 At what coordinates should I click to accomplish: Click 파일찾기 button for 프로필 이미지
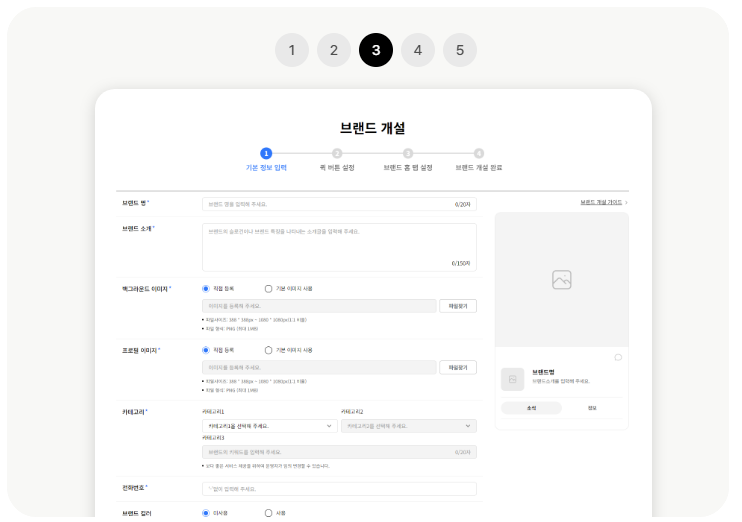[x=458, y=367]
